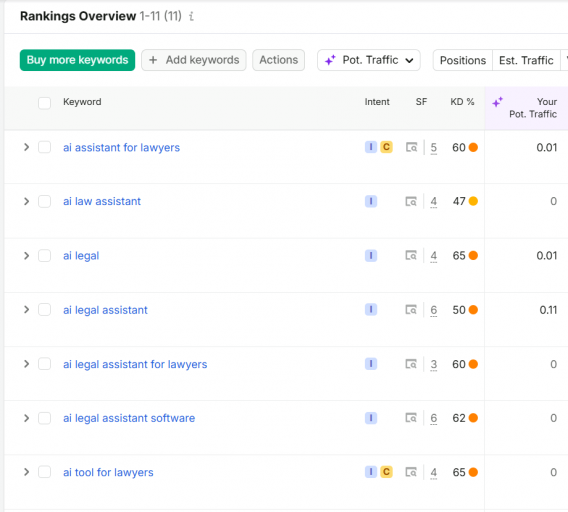Open SERP features icon for ai legal assistant row
This screenshot has width=568, height=512.
click(411, 310)
